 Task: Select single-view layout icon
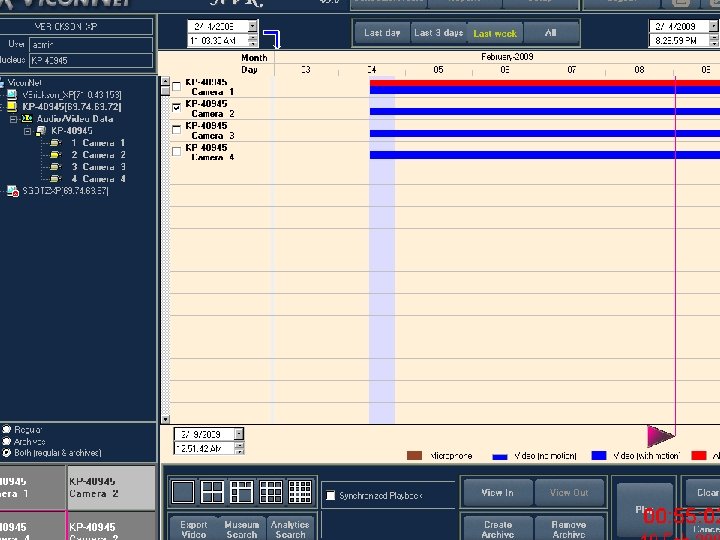183,492
